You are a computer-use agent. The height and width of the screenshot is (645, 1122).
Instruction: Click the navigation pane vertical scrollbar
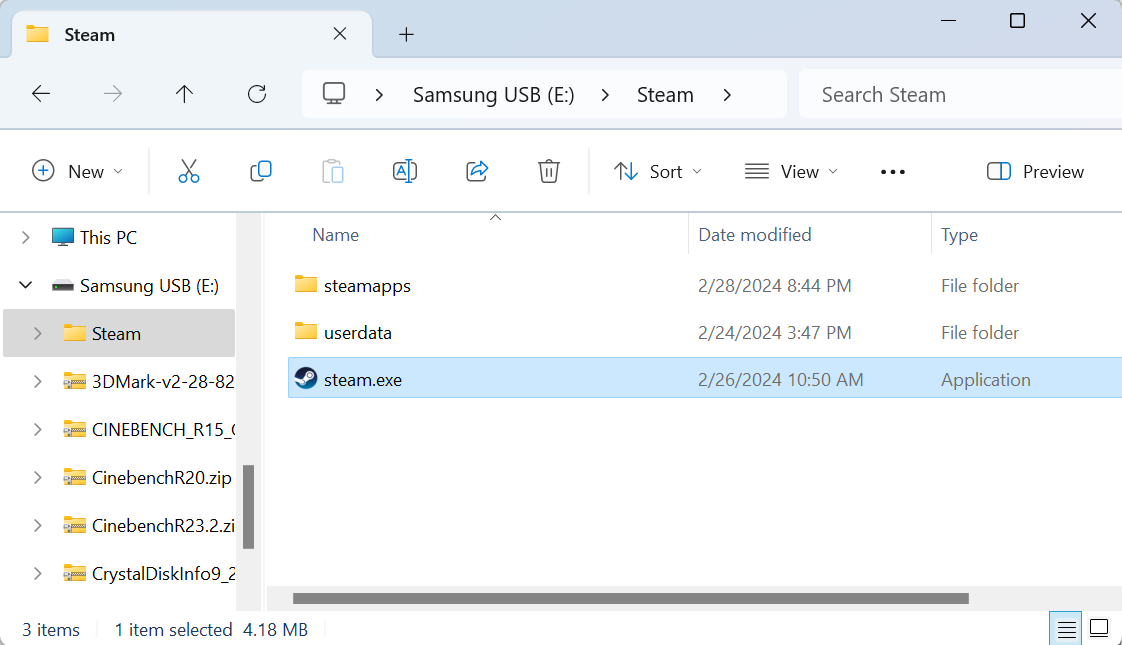tap(248, 507)
